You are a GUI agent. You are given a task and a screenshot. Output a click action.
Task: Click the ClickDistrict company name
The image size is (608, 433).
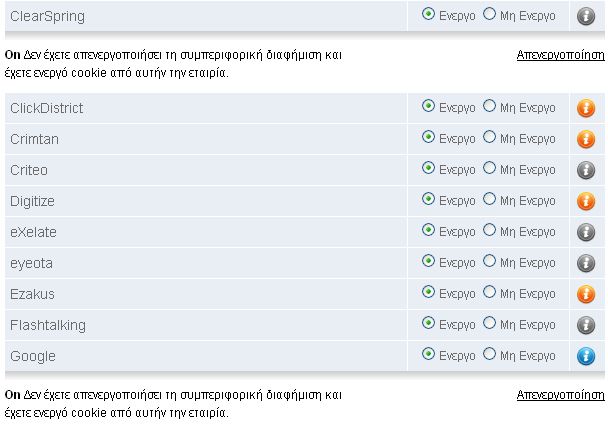(46, 108)
